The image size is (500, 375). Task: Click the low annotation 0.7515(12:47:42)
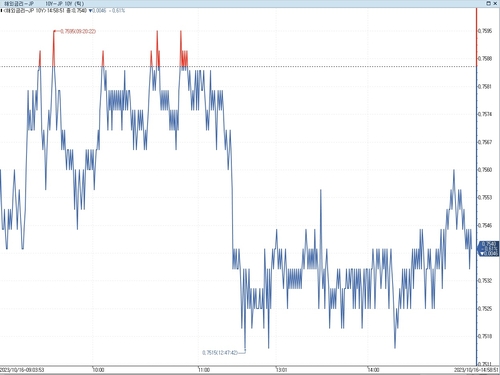[220, 353]
